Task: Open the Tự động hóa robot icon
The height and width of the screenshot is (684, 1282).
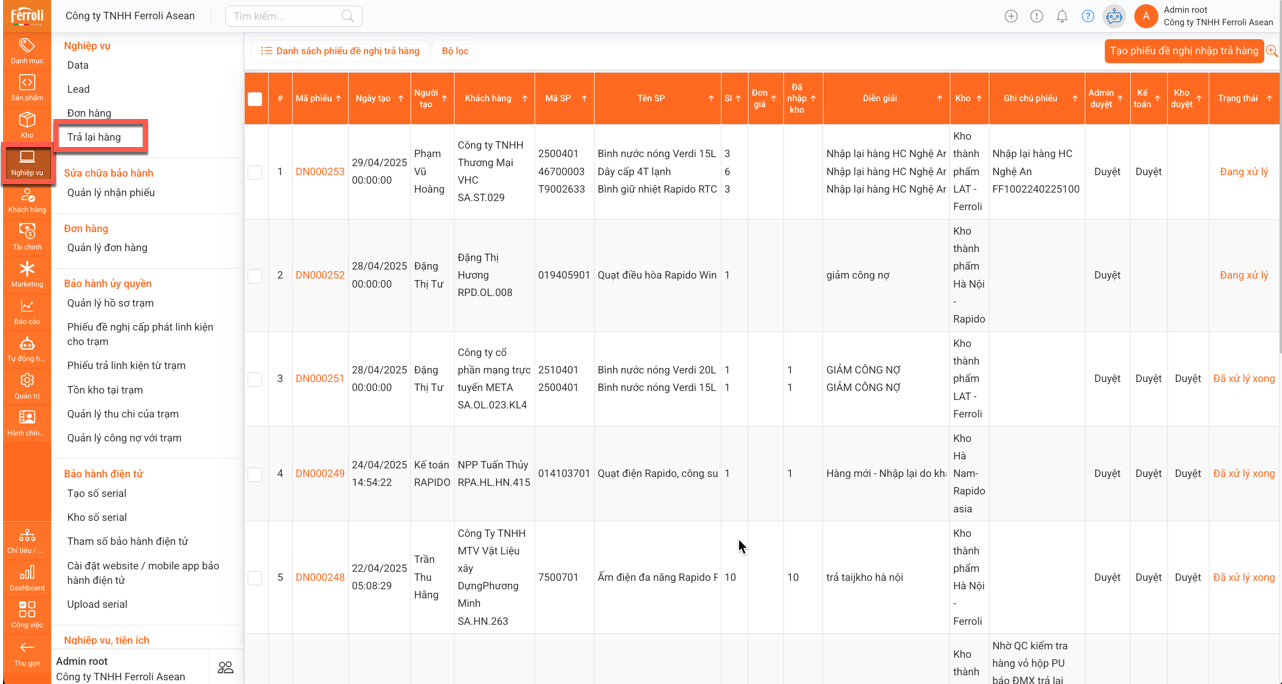Action: point(27,349)
